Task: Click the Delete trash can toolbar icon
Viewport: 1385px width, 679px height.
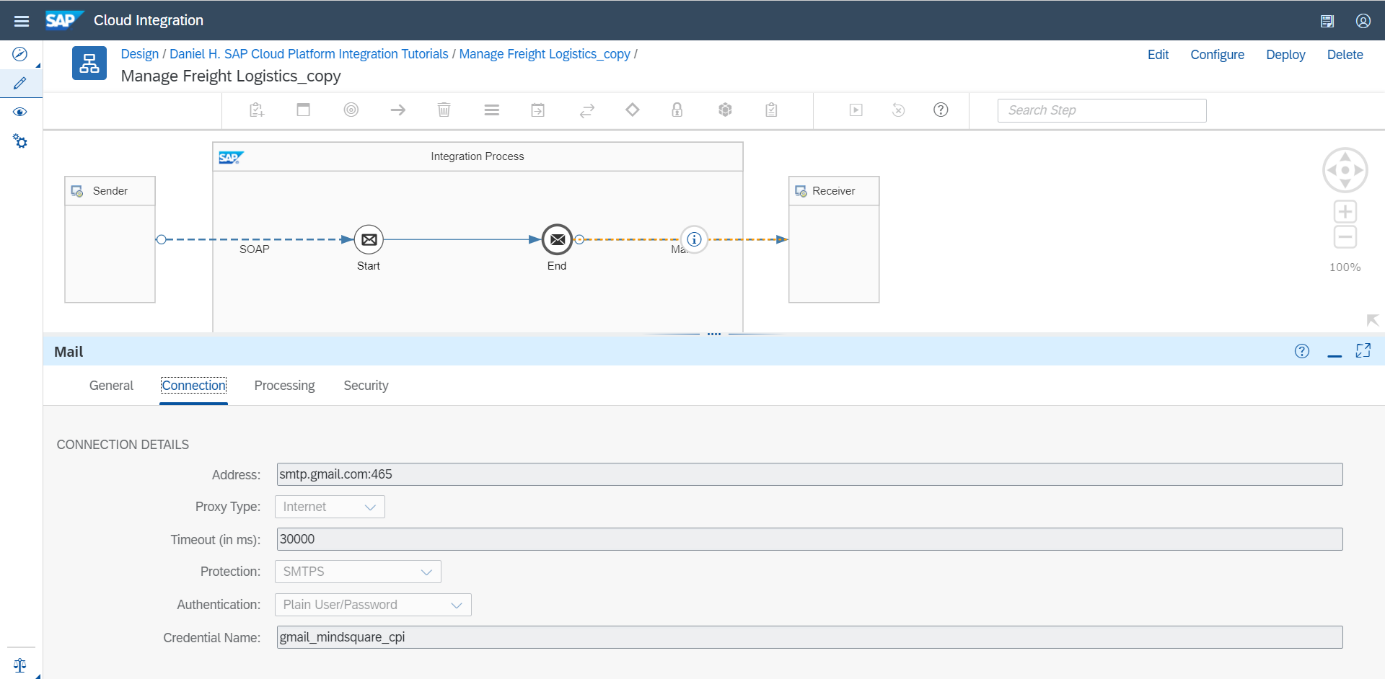Action: [x=444, y=110]
